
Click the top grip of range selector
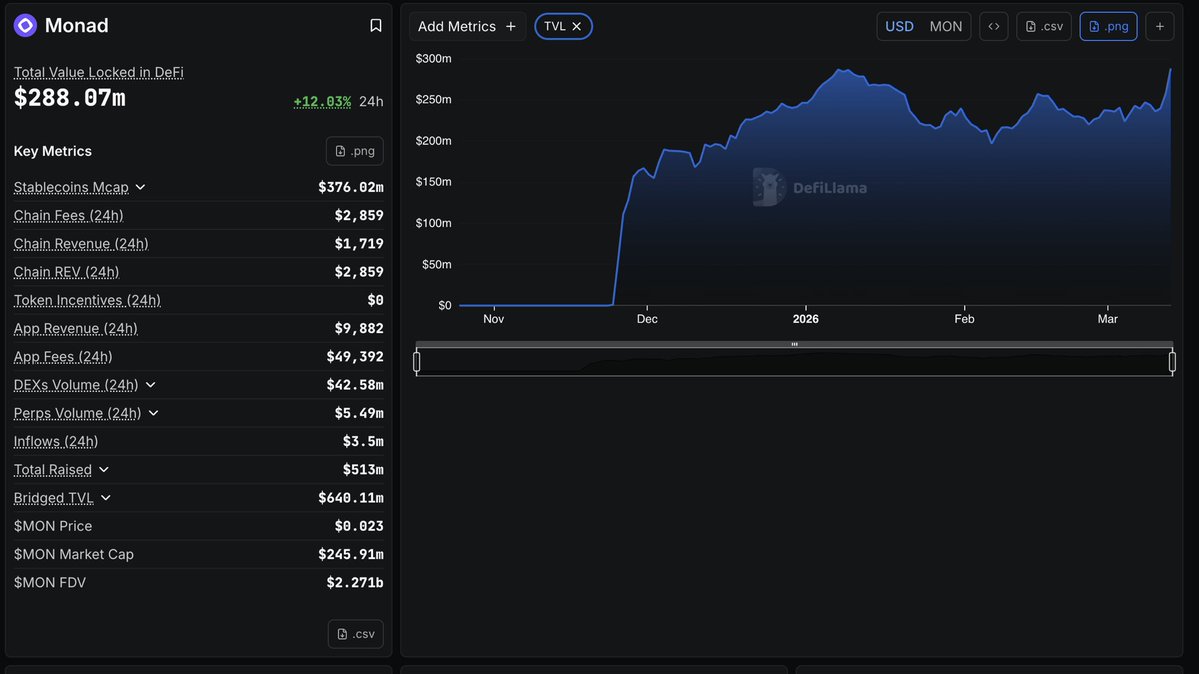coord(794,344)
